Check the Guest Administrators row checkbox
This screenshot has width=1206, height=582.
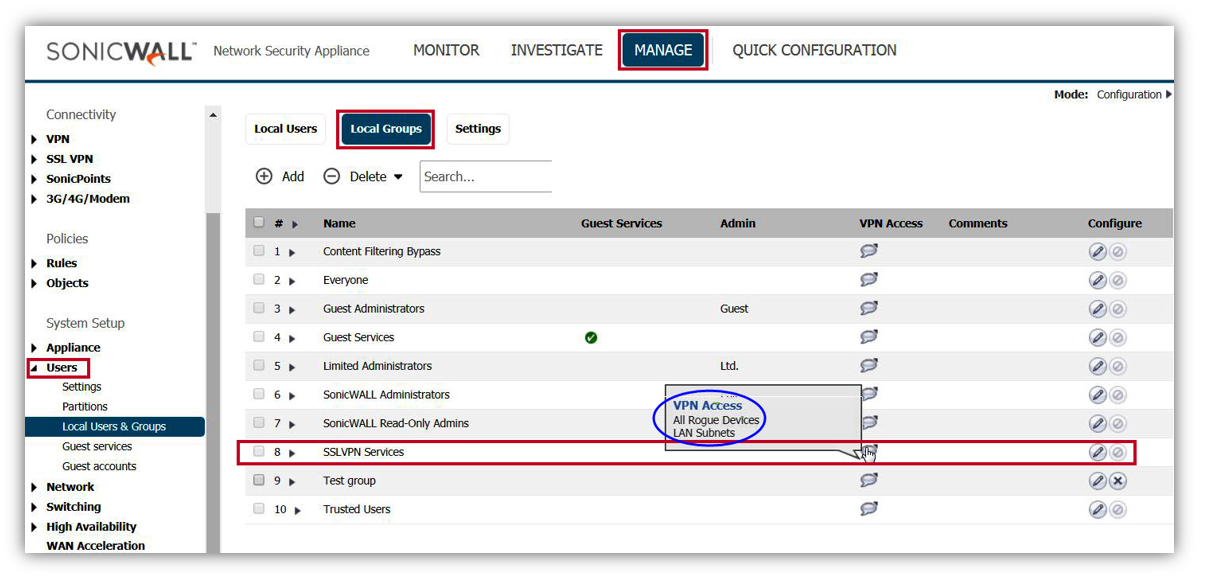pyautogui.click(x=260, y=308)
